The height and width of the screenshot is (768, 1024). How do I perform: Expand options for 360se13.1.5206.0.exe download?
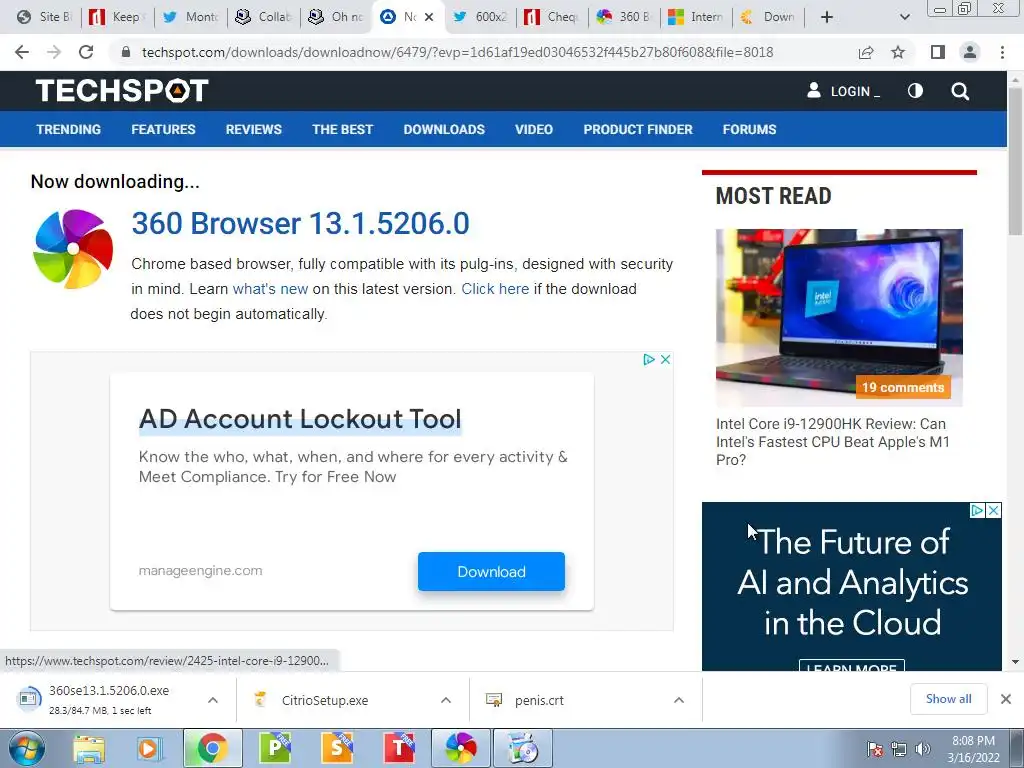pos(213,700)
